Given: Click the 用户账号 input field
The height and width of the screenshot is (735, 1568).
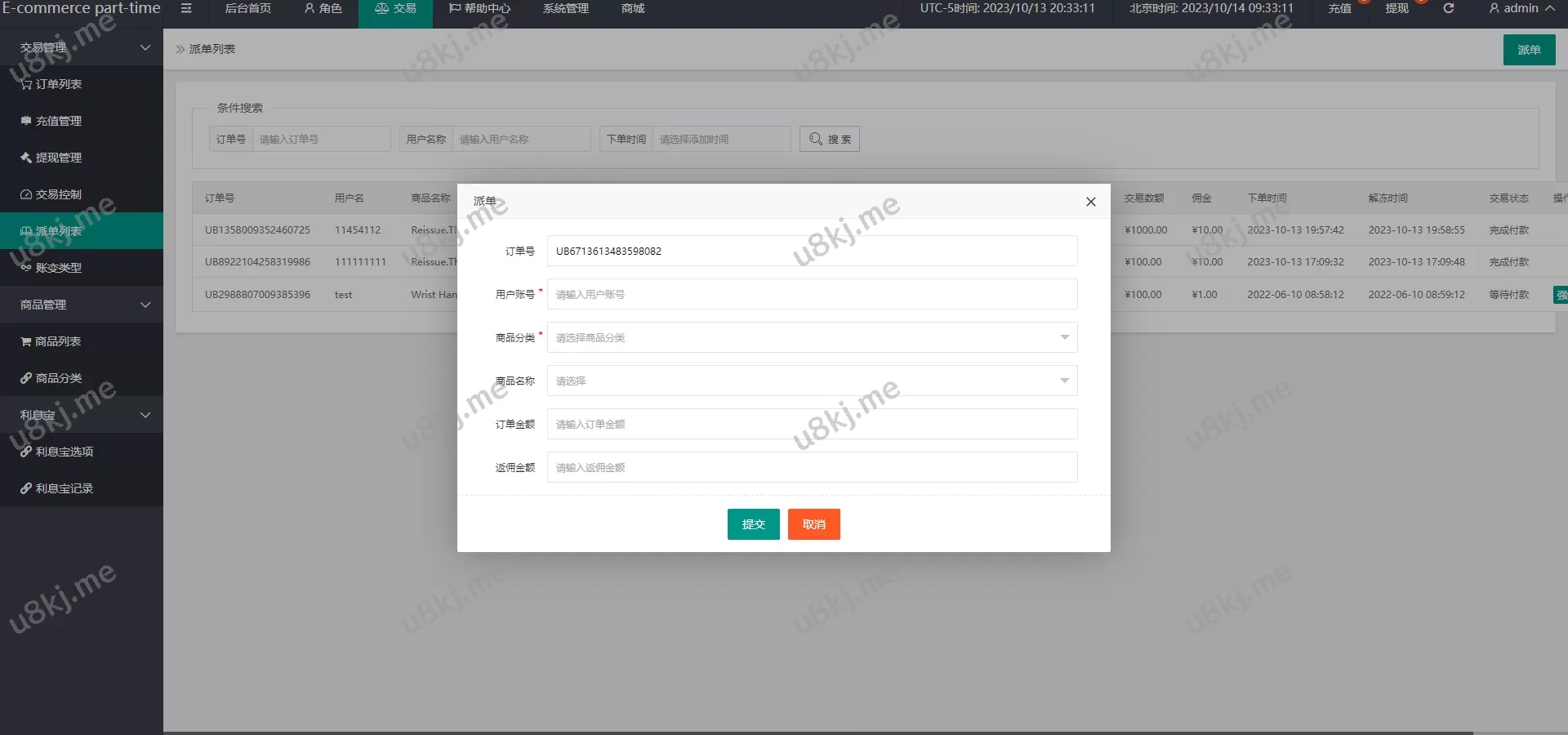Looking at the screenshot, I should pos(812,294).
